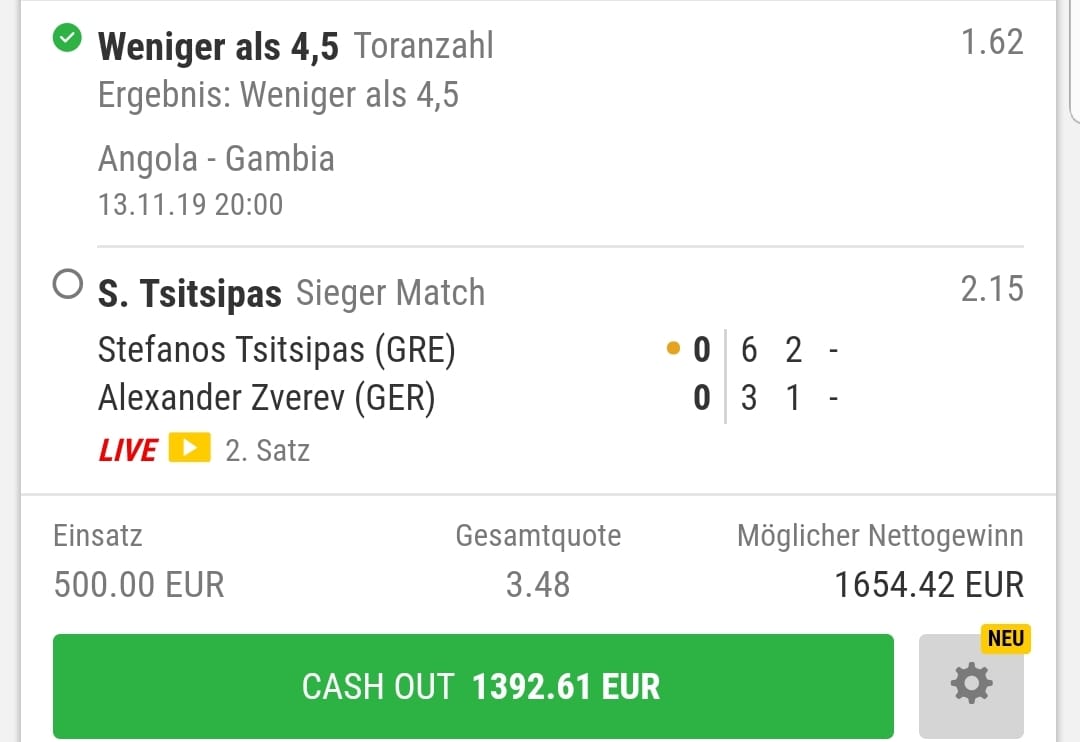The height and width of the screenshot is (742, 1080).
Task: Click the Gesamtquote 3.48 value
Action: coord(537,584)
